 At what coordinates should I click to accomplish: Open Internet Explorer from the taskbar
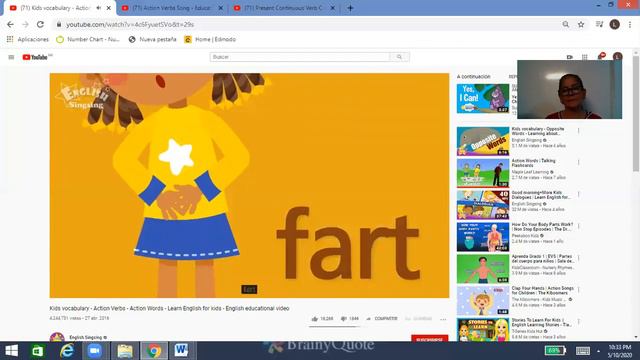tap(67, 351)
